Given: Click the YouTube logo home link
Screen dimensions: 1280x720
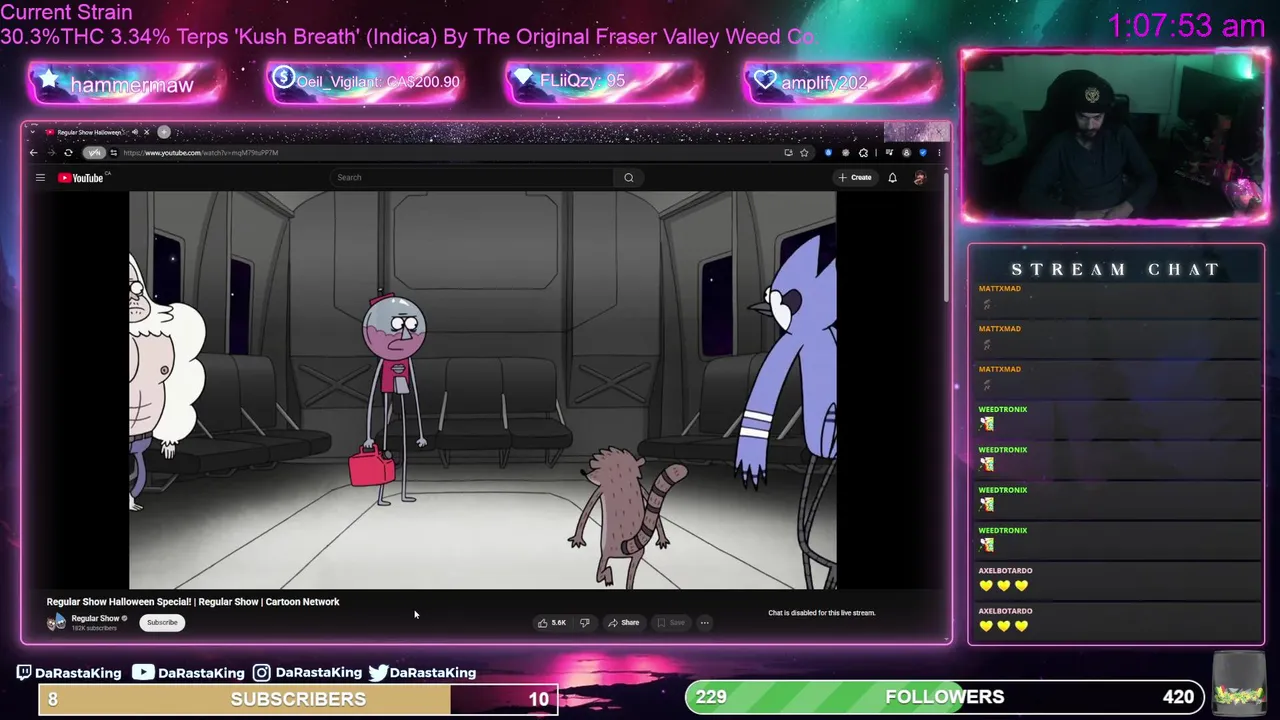Looking at the screenshot, I should point(83,178).
